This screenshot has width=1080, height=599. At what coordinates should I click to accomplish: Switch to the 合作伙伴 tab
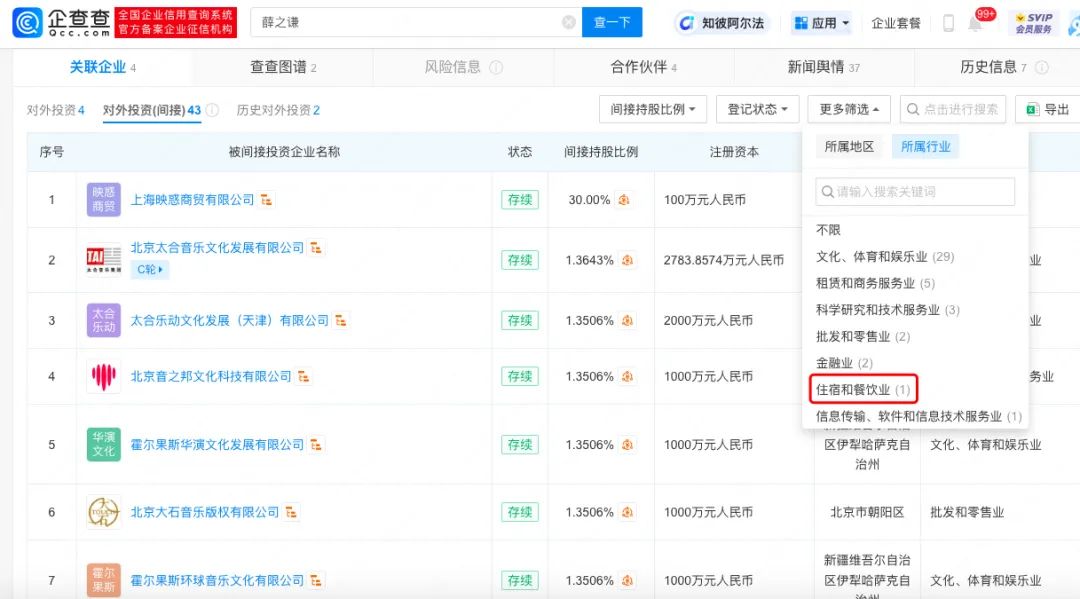coord(643,67)
